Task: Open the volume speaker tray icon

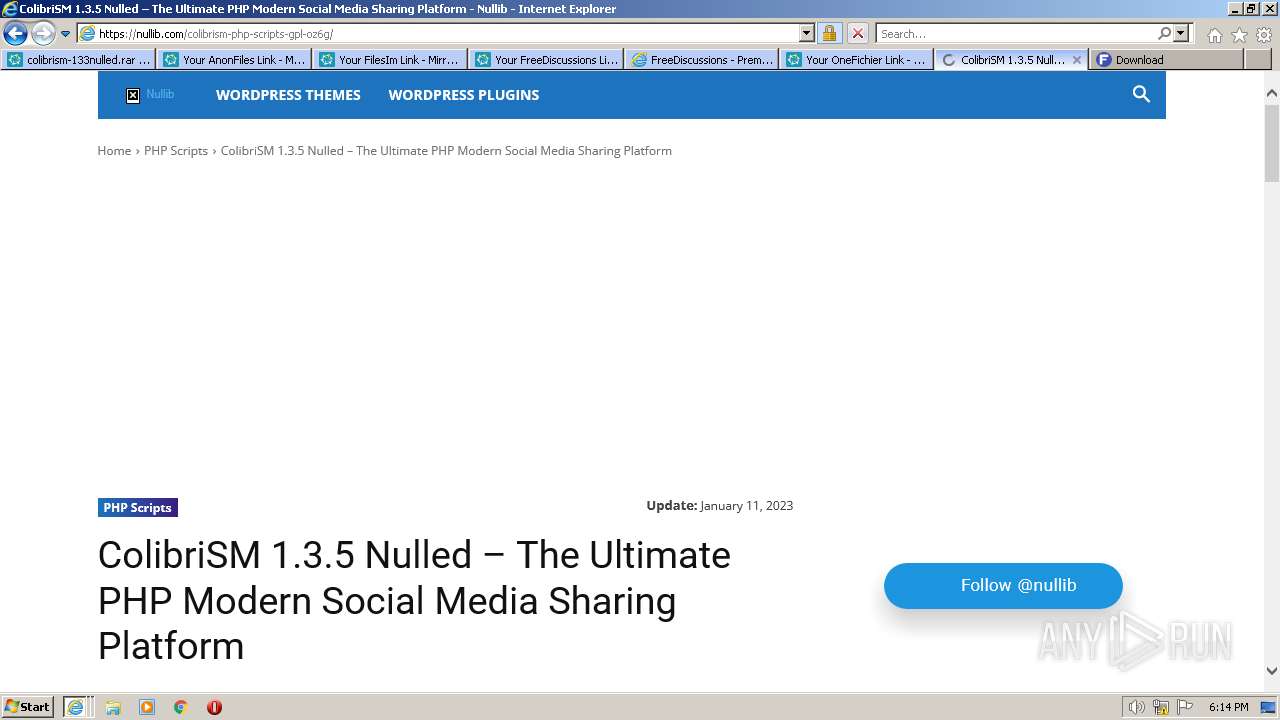Action: click(1136, 707)
